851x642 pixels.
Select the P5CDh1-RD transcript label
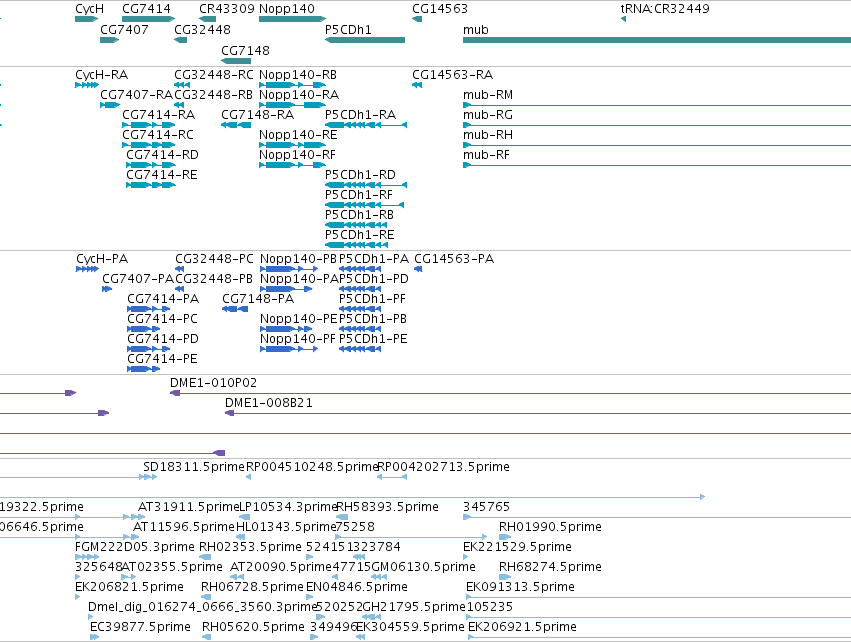[x=360, y=175]
